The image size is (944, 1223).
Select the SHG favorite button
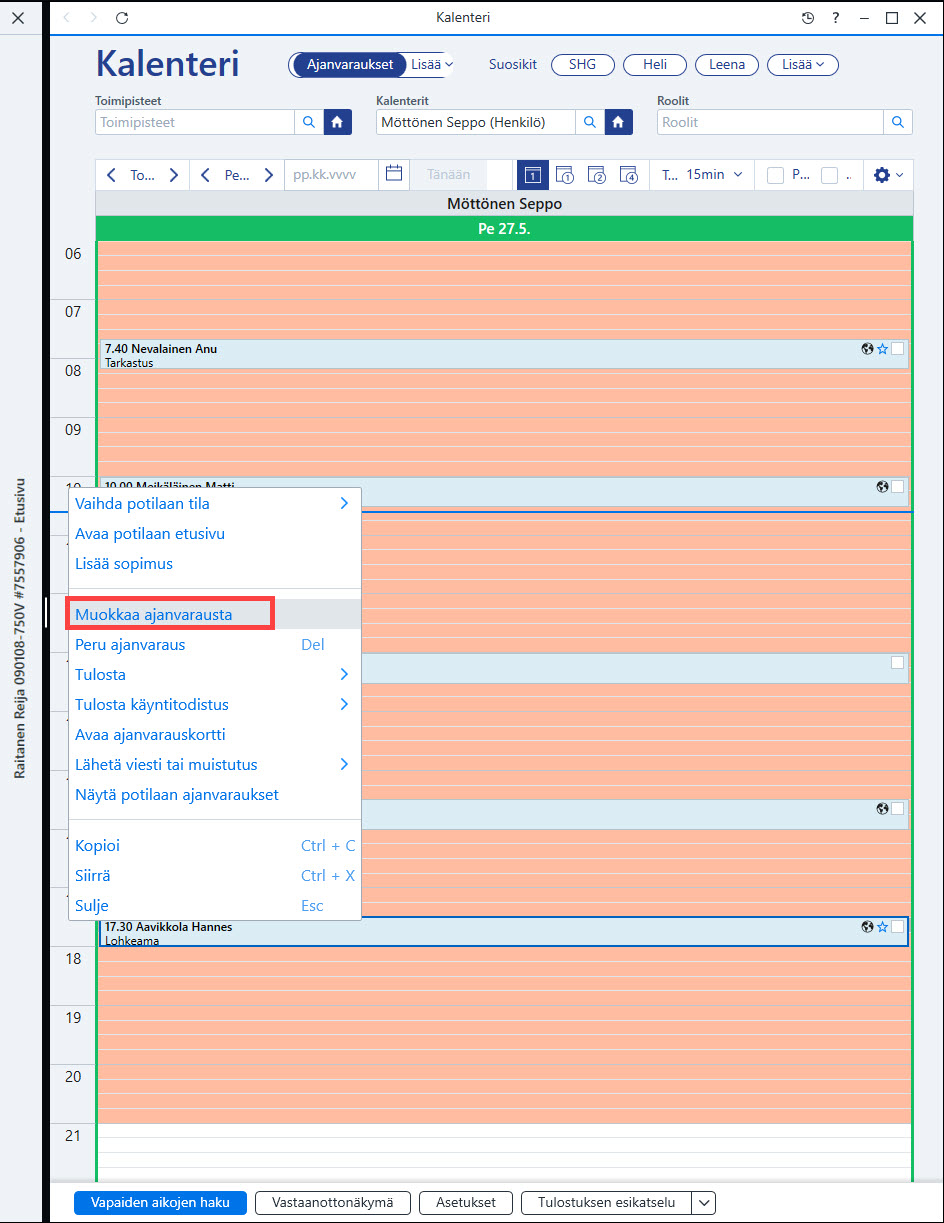[582, 64]
